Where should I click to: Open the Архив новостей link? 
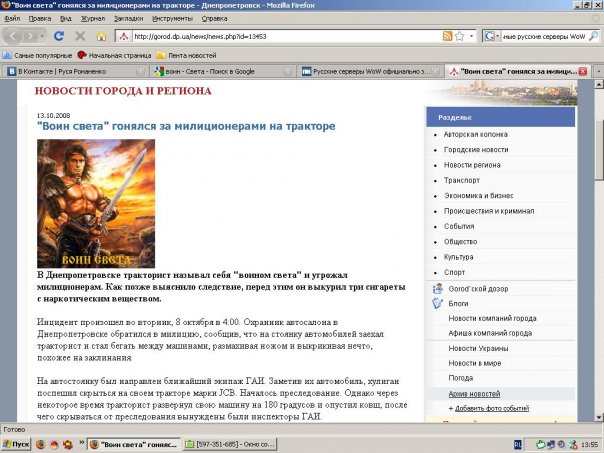point(474,394)
